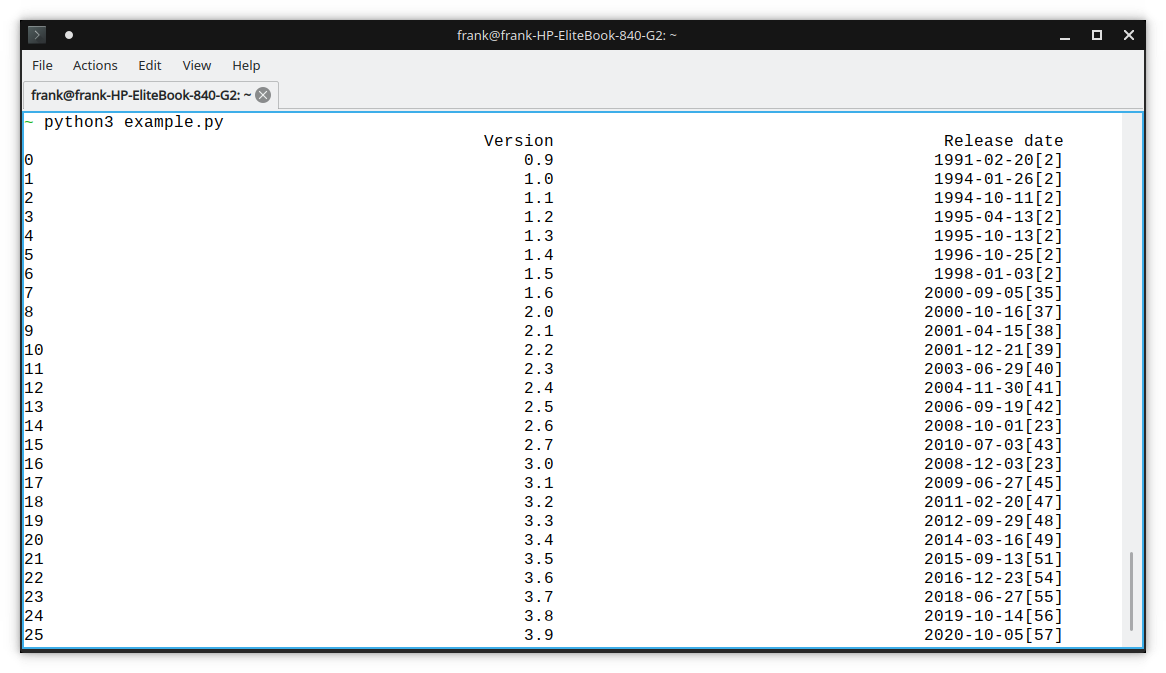Open the File menu
The width and height of the screenshot is (1166, 673).
[x=42, y=65]
